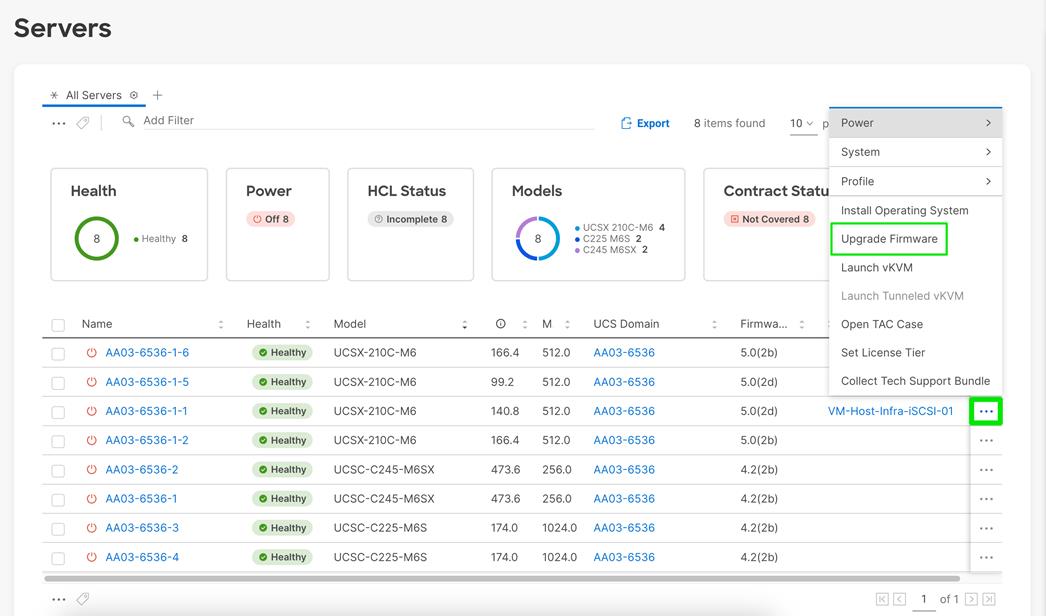Sort by Model column arrows

[x=464, y=324]
